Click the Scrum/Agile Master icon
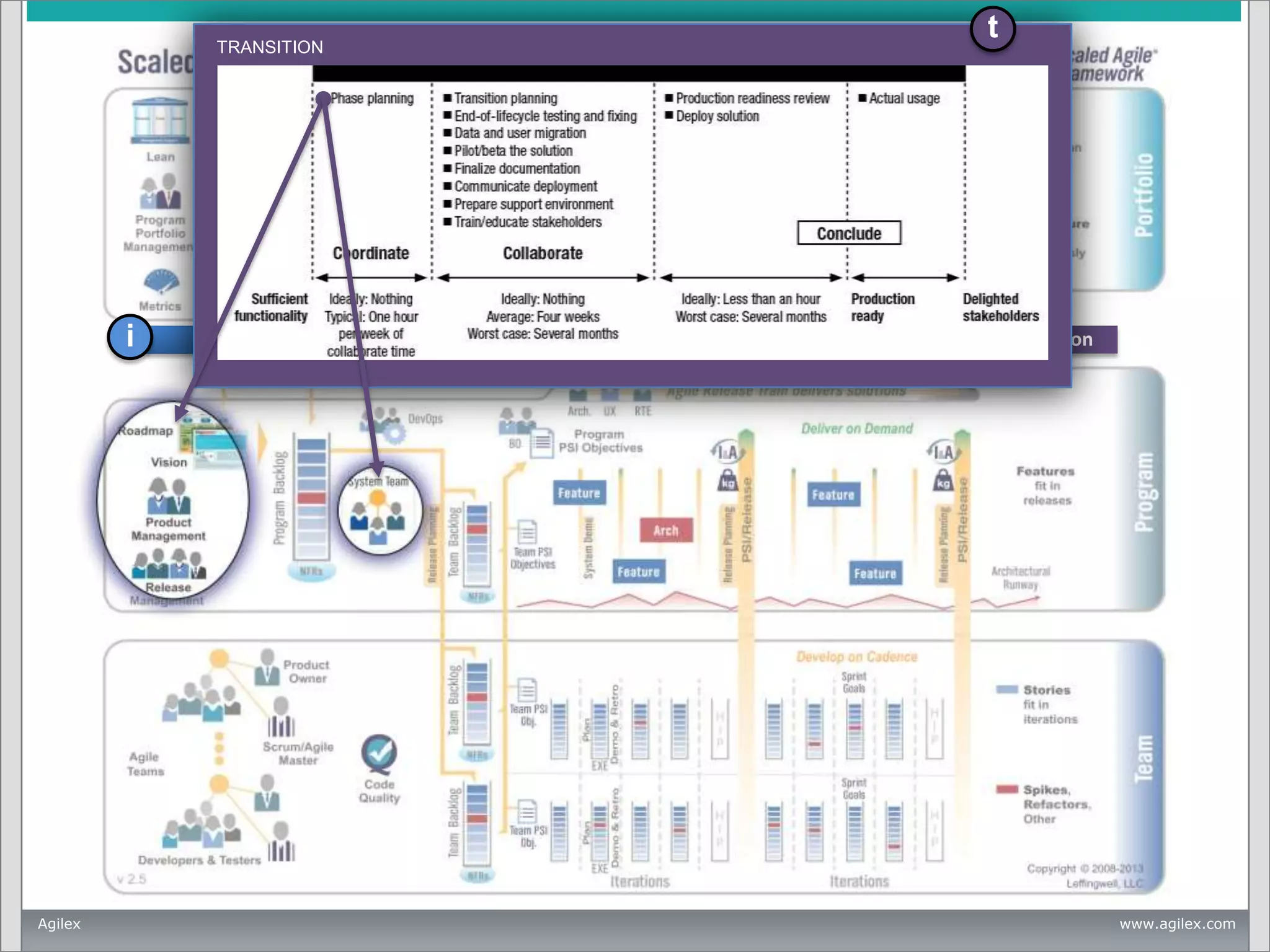Image resolution: width=1270 pixels, height=952 pixels. (x=281, y=718)
